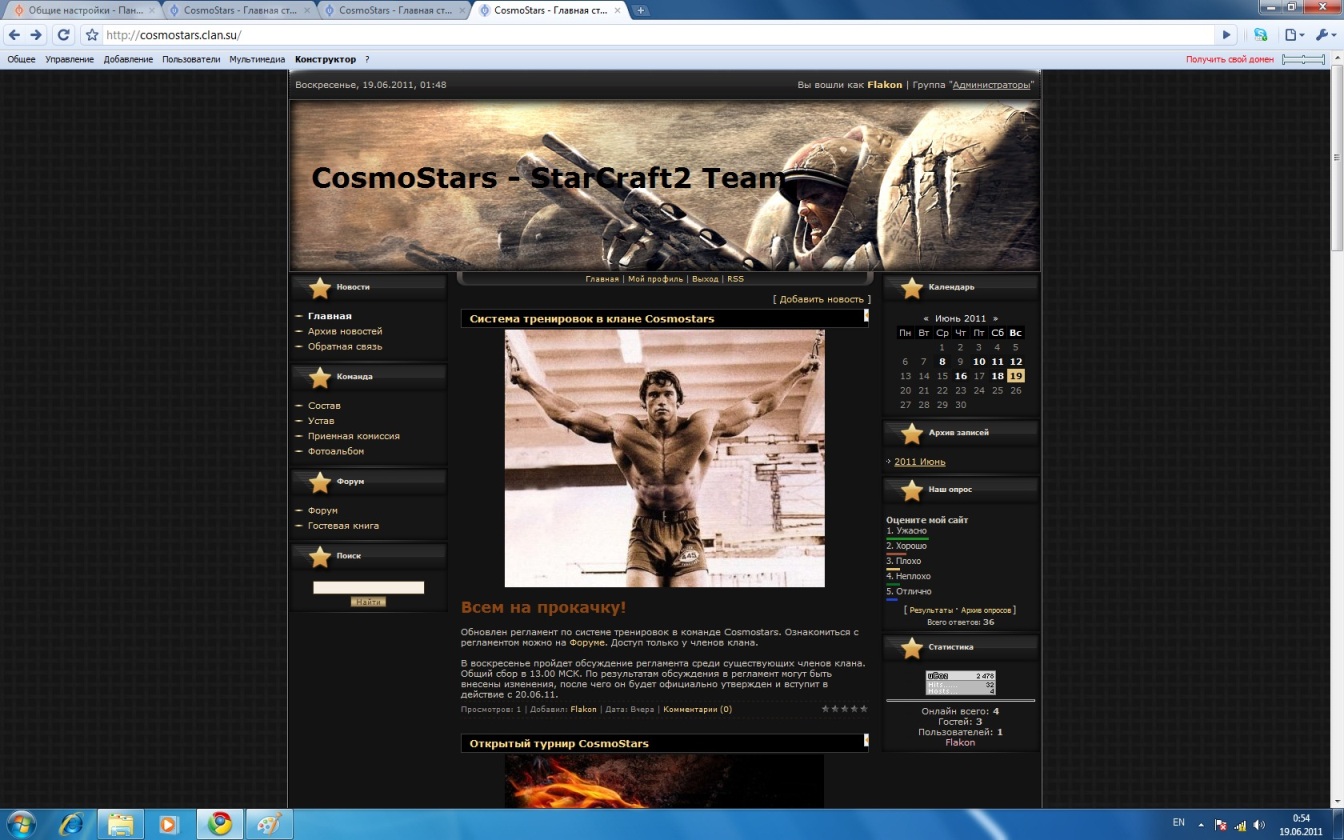Screen dimensions: 1344x840
Task: Open 'Комментарии (0)' link
Action: click(x=697, y=709)
